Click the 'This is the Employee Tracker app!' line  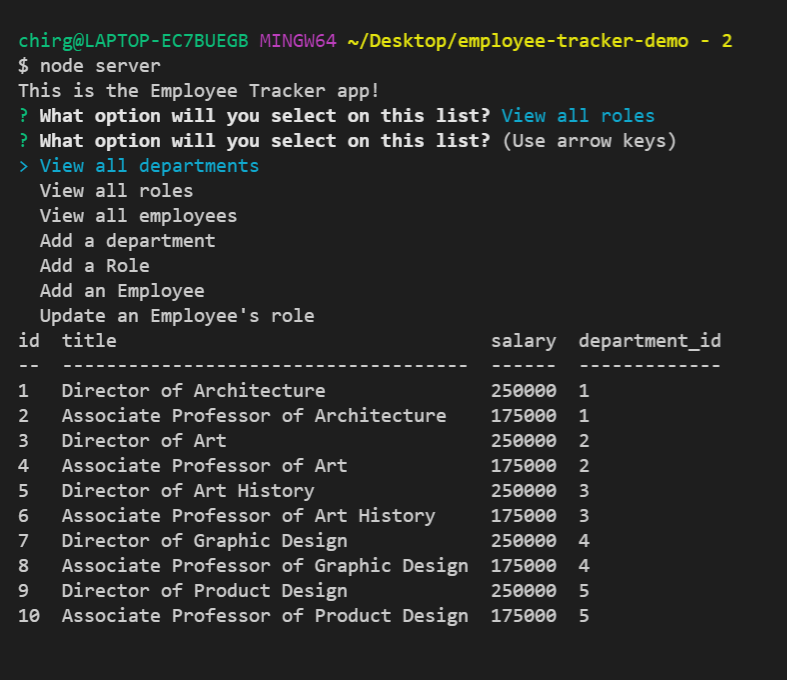(x=199, y=91)
